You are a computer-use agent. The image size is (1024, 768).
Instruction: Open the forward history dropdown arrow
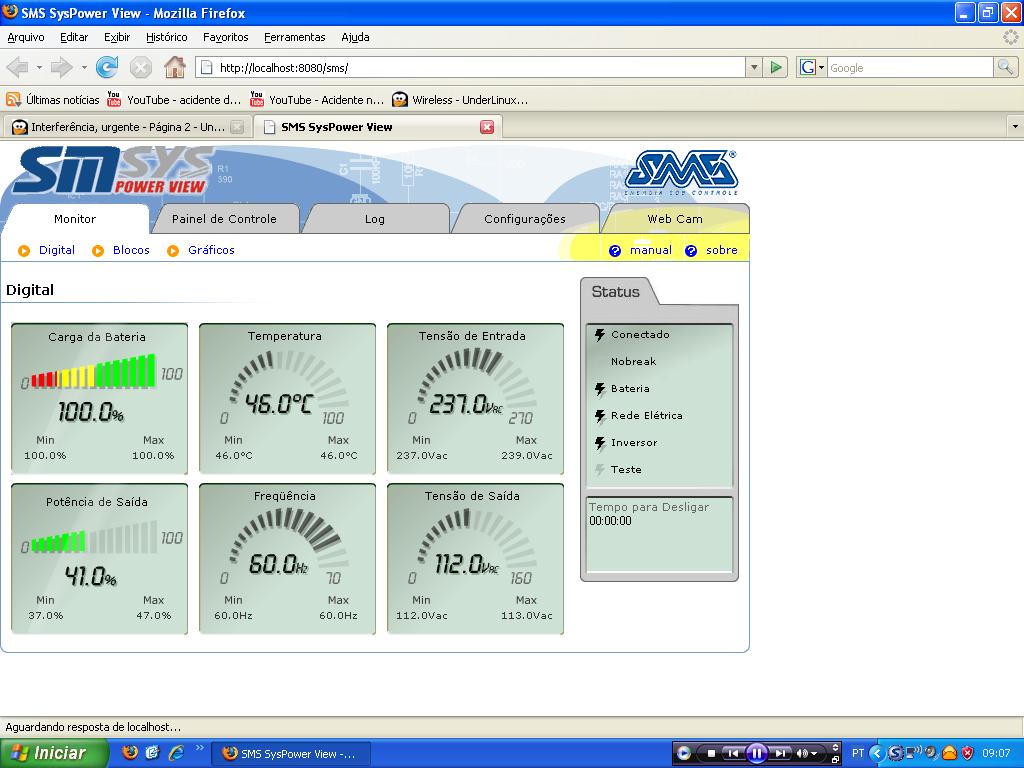point(84,67)
